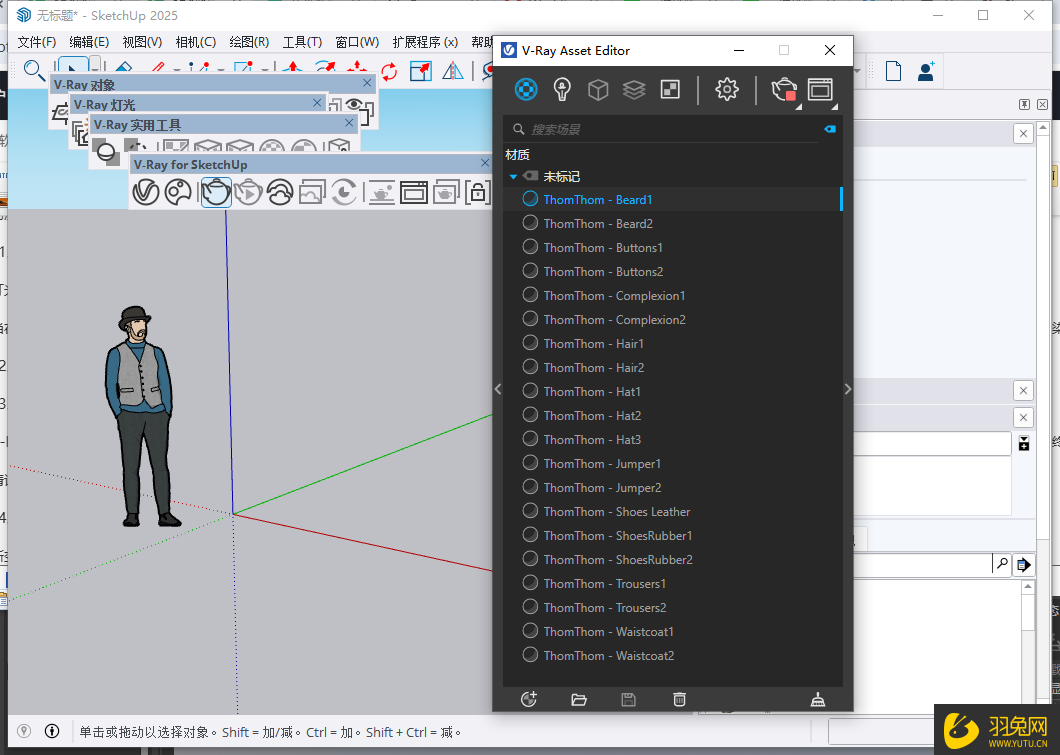
Task: Select ThomThom - Hat3 material
Action: coord(673,439)
